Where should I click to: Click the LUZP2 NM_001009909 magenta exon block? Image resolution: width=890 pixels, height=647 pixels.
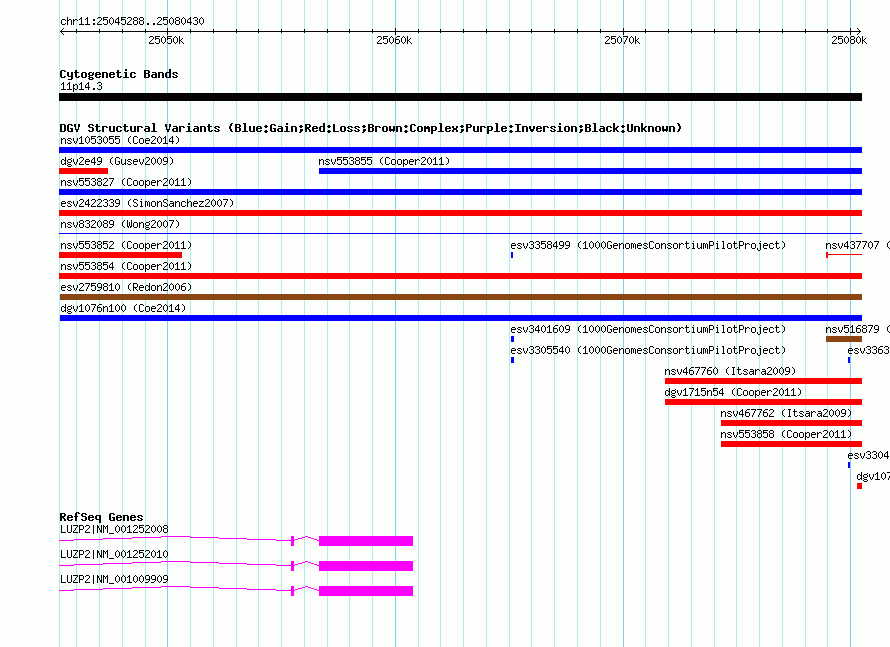[366, 591]
